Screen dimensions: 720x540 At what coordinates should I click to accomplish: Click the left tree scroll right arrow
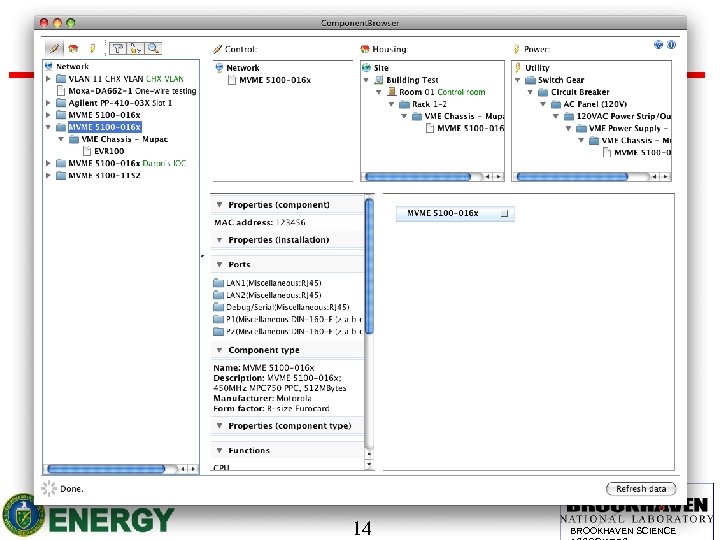point(193,469)
